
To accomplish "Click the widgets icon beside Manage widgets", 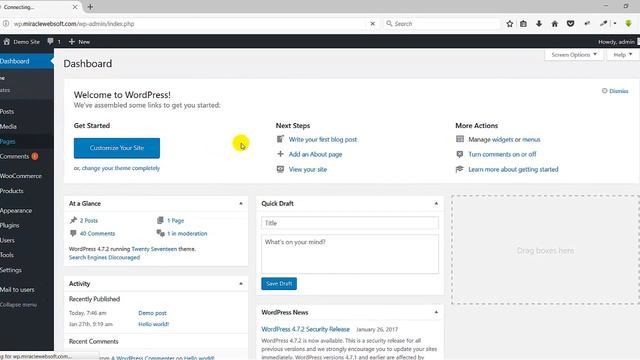I will [460, 139].
